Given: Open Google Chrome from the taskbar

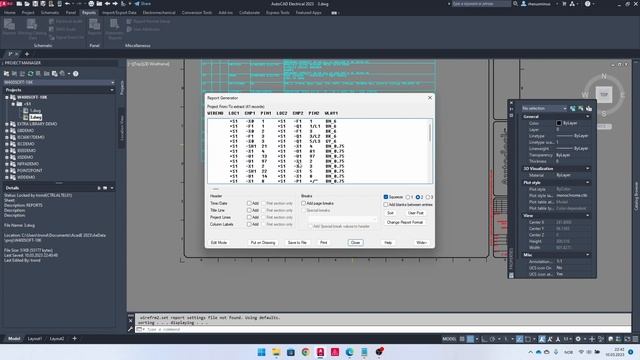Looking at the screenshot, I should click(x=305, y=352).
